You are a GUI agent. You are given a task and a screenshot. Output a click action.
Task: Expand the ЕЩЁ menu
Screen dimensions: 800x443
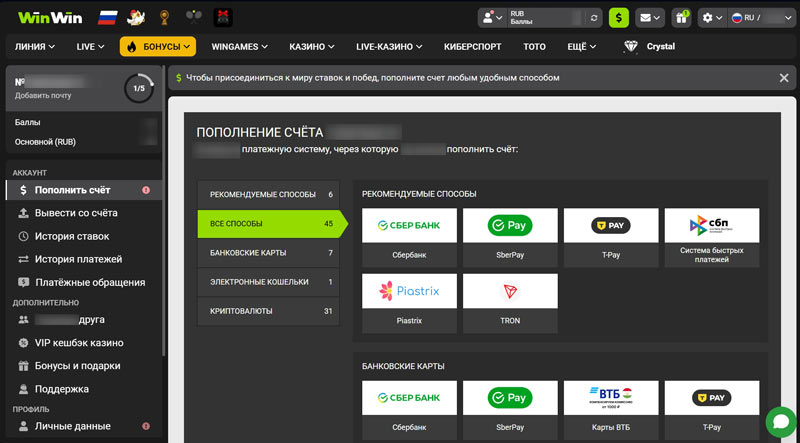[x=582, y=46]
